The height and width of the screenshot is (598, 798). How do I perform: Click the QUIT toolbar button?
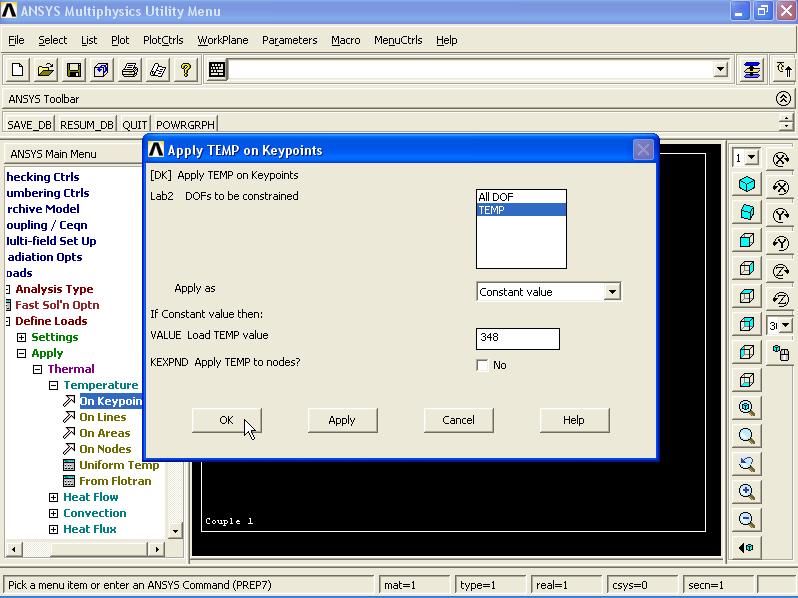[134, 125]
